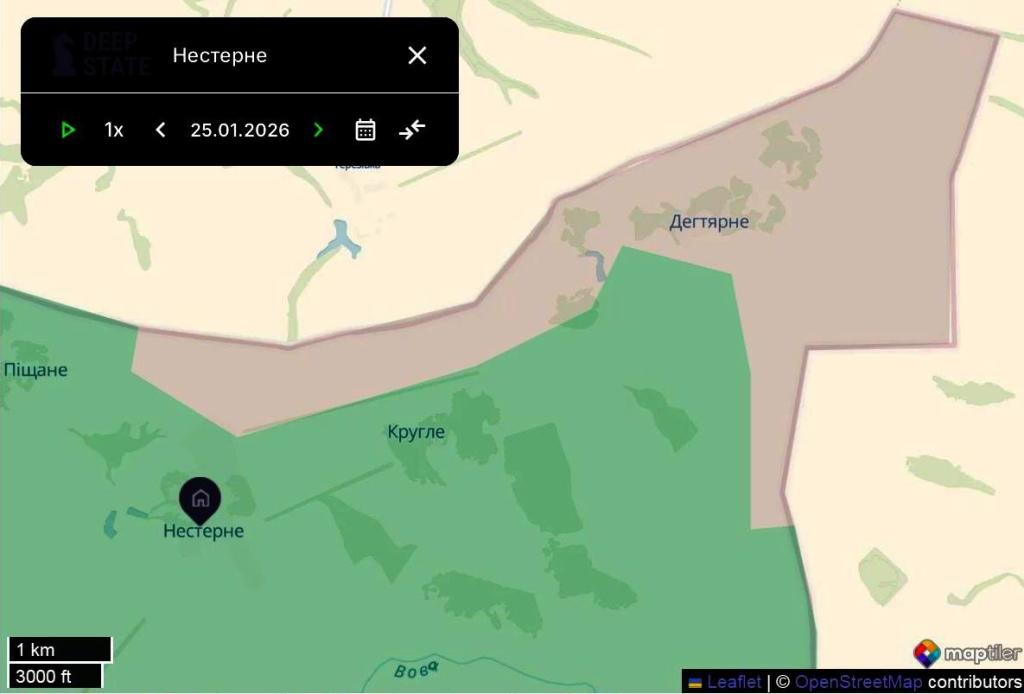Click the Піщане village label
This screenshot has height=694, width=1024.
[35, 370]
